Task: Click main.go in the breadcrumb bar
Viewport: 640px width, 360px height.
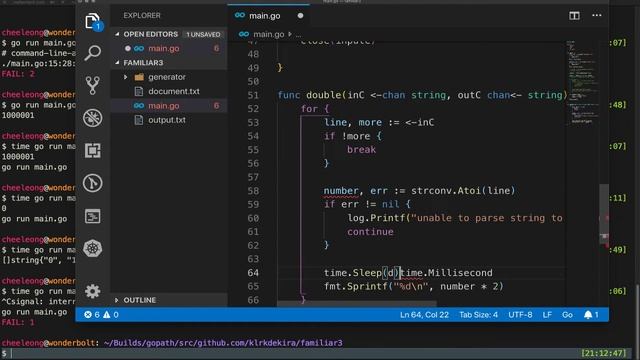Action: pos(269,34)
